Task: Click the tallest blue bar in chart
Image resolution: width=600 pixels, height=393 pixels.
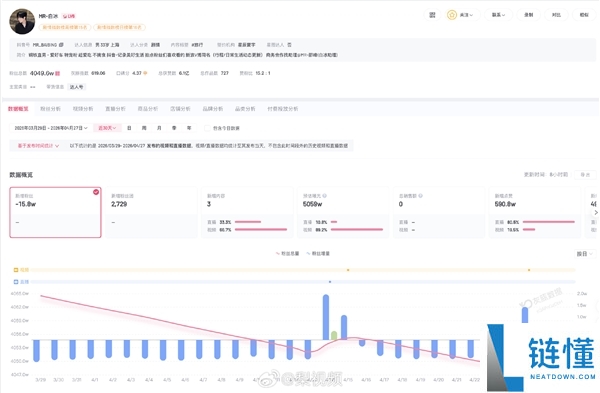Action: pos(326,317)
